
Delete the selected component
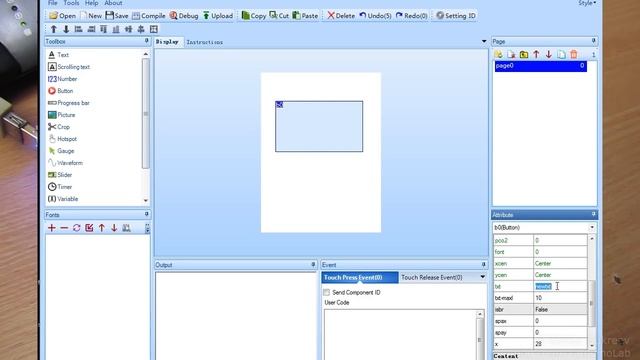[x=341, y=16]
